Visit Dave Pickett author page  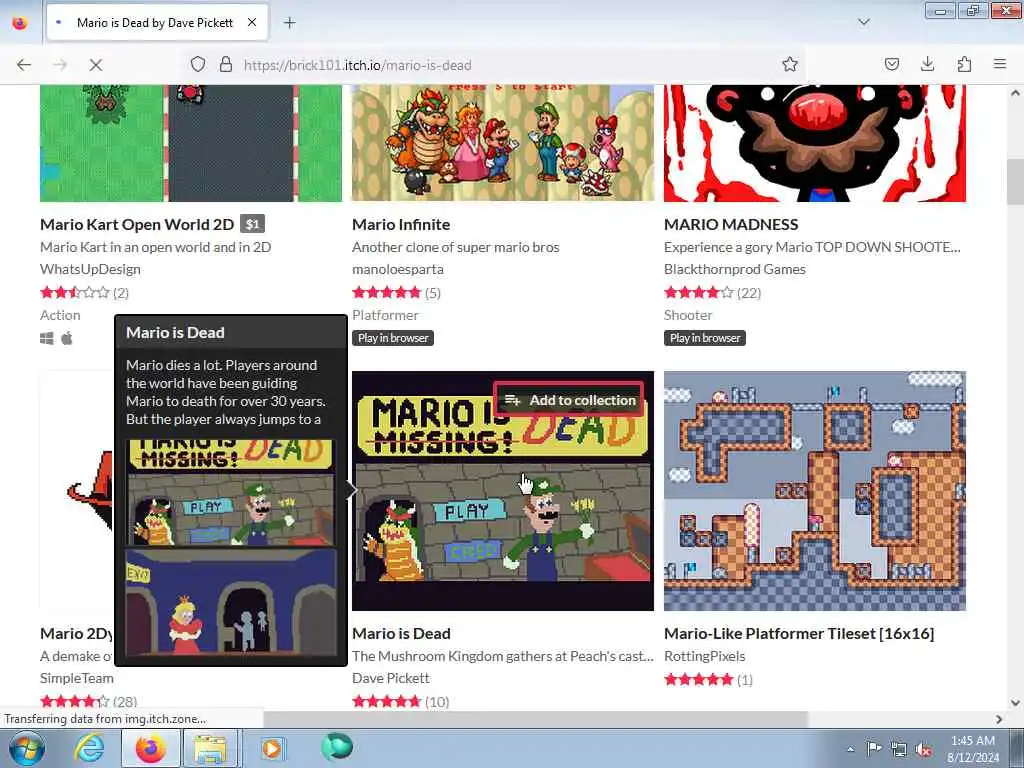pyautogui.click(x=391, y=678)
